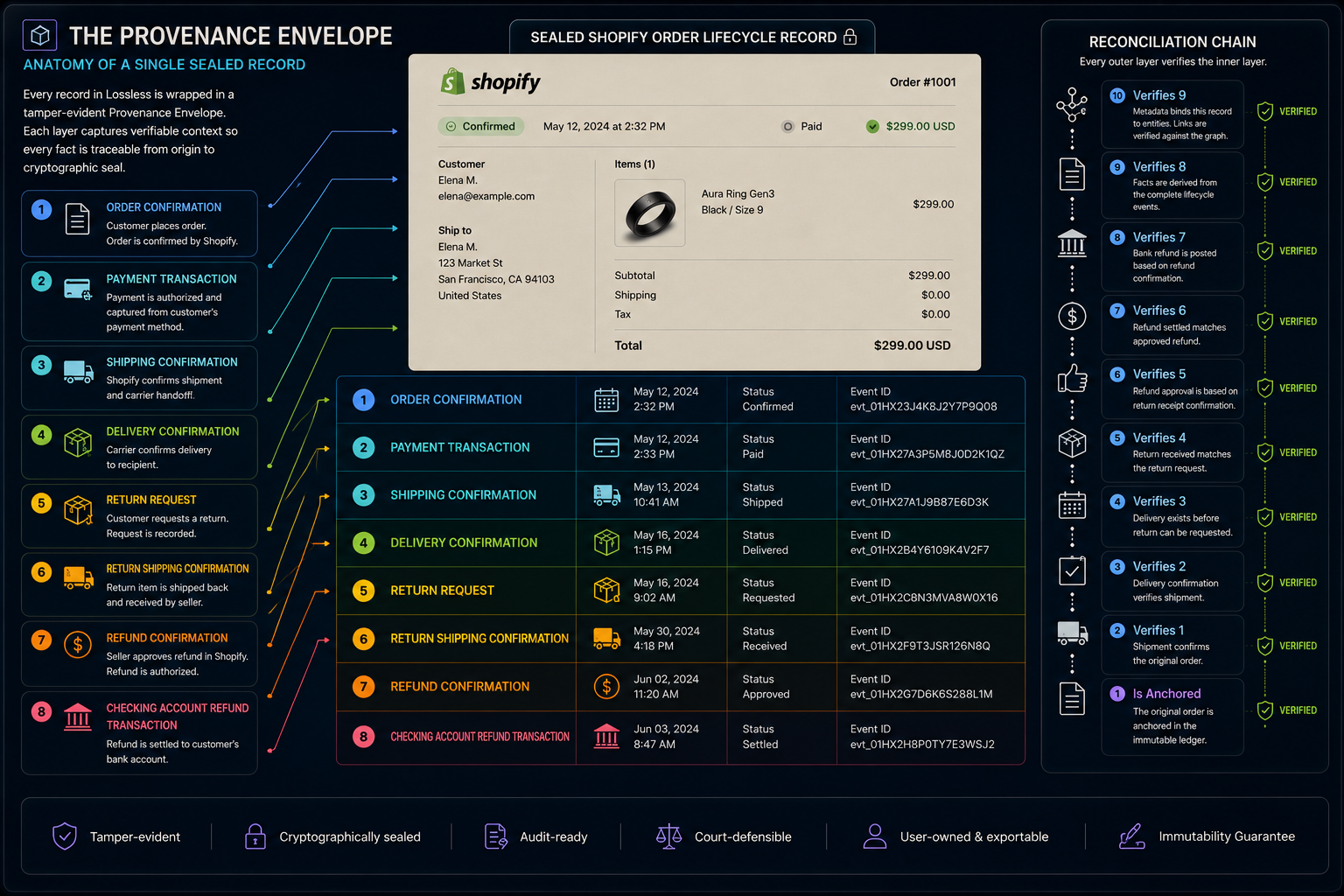Image resolution: width=1344 pixels, height=896 pixels.
Task: Click the truck icon in Return Shipping Confirmation card
Action: [79, 577]
